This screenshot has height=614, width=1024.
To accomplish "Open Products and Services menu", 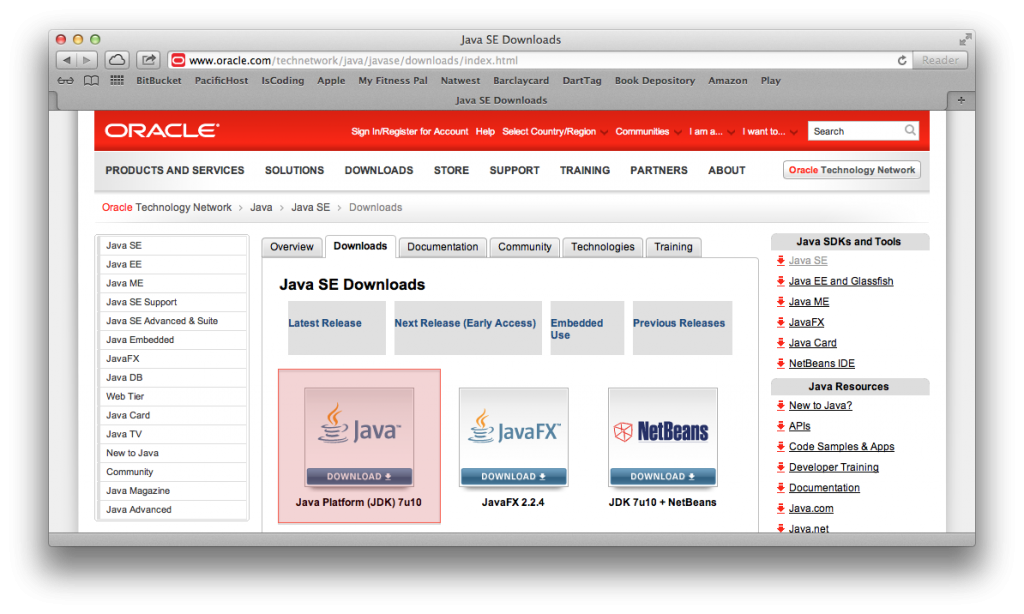I will tap(175, 170).
